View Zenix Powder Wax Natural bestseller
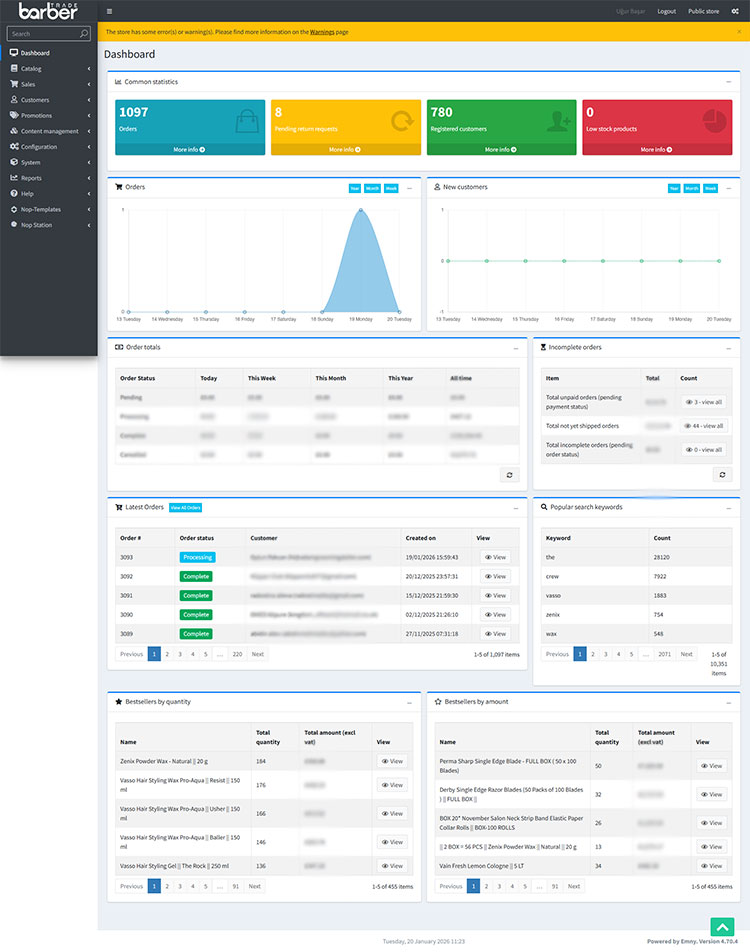750x952 pixels. click(x=392, y=761)
